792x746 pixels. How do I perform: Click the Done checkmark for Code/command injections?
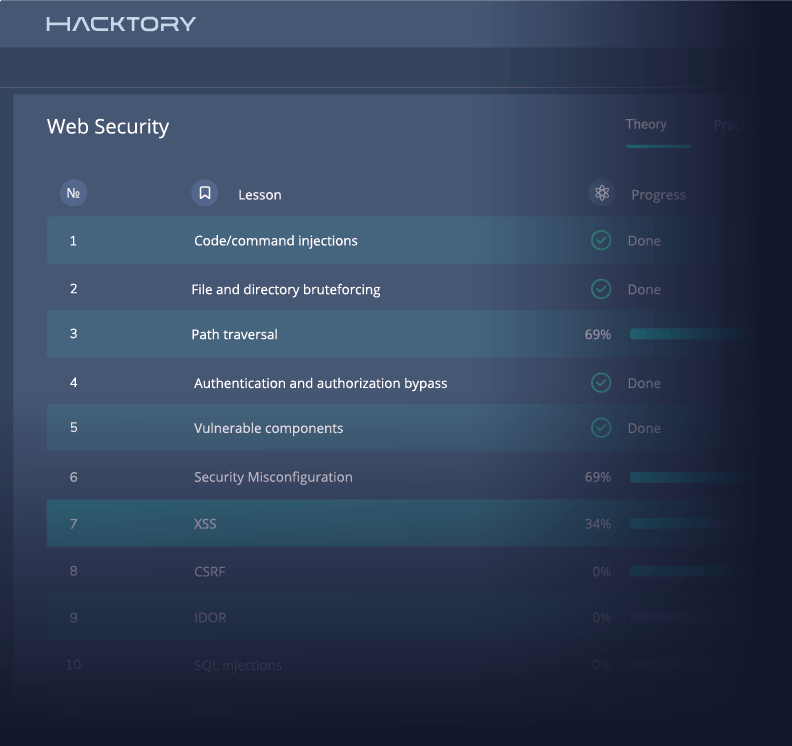[601, 240]
